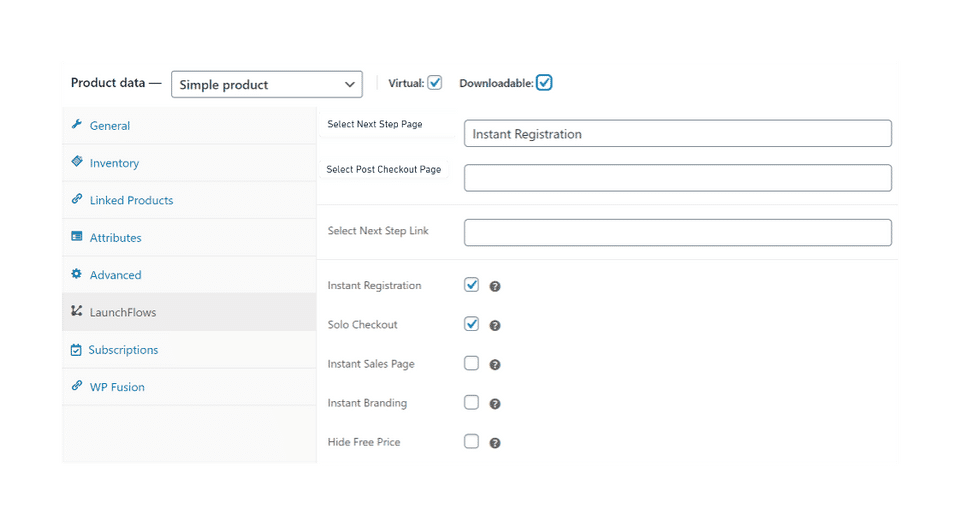Click the Inventory tab link

(x=114, y=163)
